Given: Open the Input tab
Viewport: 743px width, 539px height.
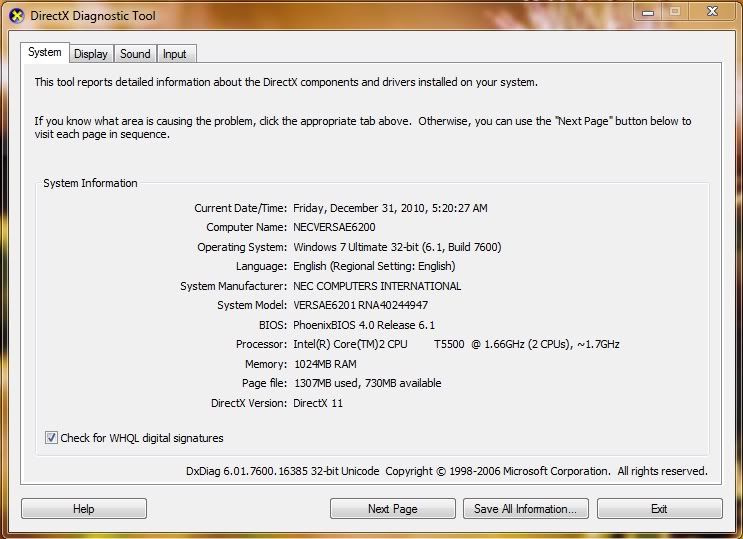Looking at the screenshot, I should coord(175,54).
